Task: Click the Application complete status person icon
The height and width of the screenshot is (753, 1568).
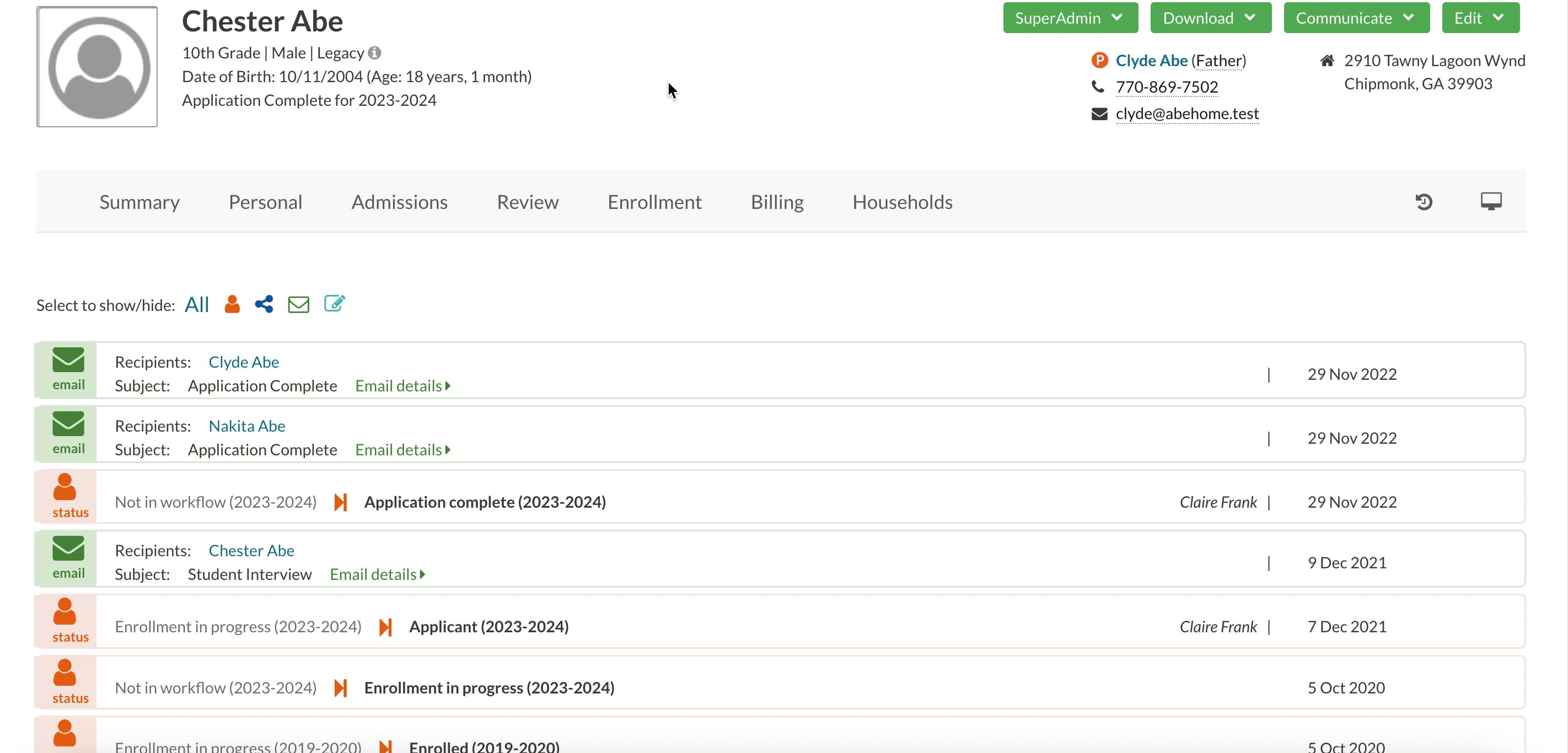Action: (65, 488)
